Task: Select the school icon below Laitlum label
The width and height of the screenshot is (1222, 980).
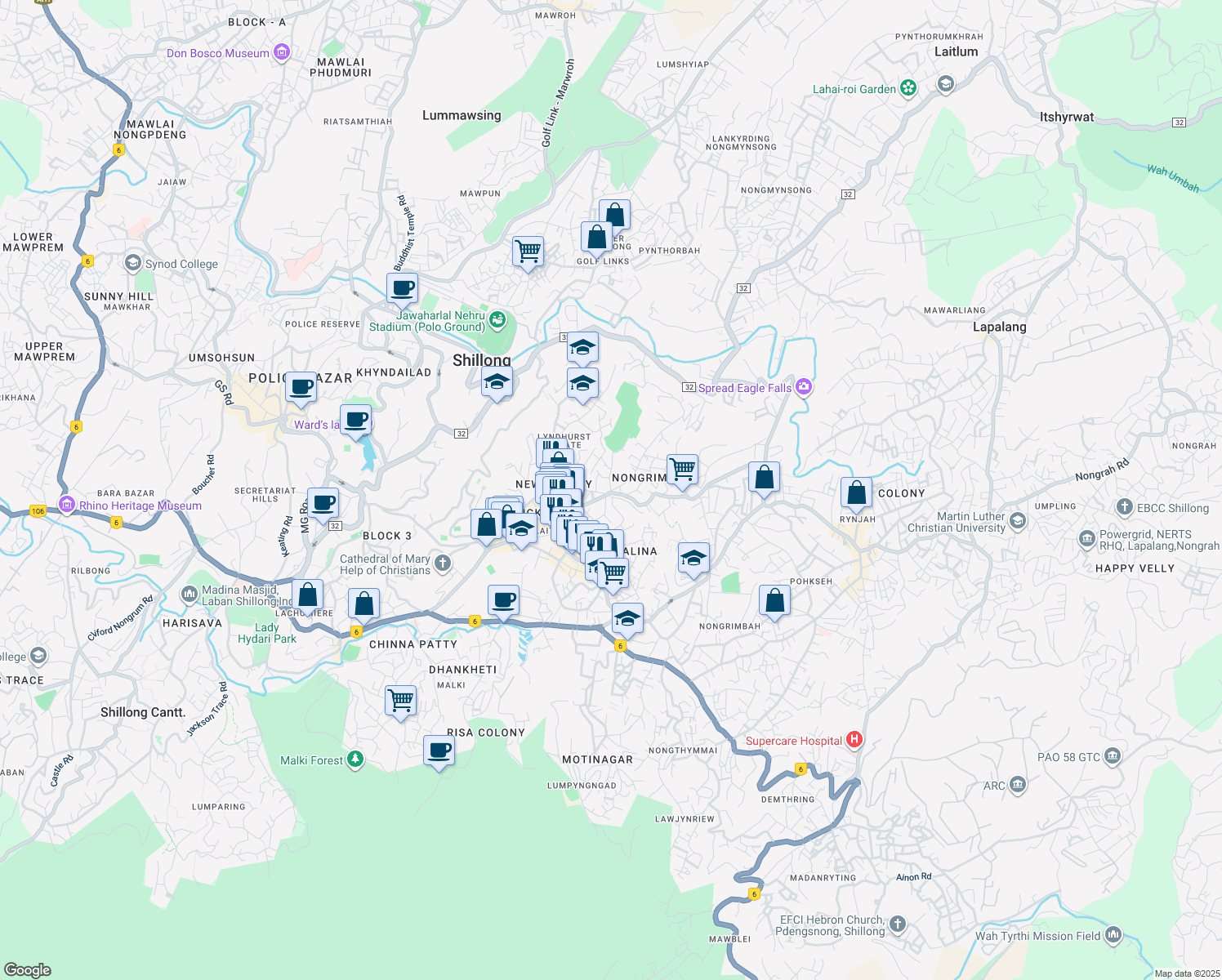Action: (946, 84)
